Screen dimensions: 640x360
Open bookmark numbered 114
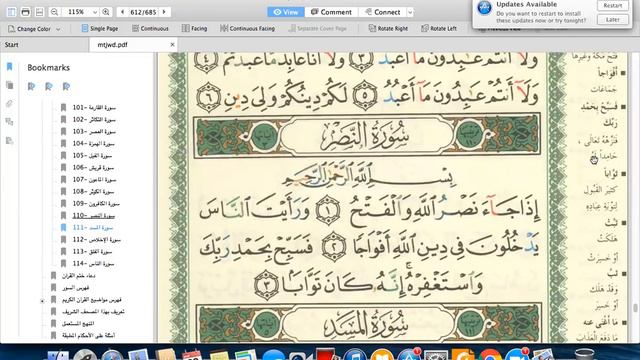tap(93, 264)
